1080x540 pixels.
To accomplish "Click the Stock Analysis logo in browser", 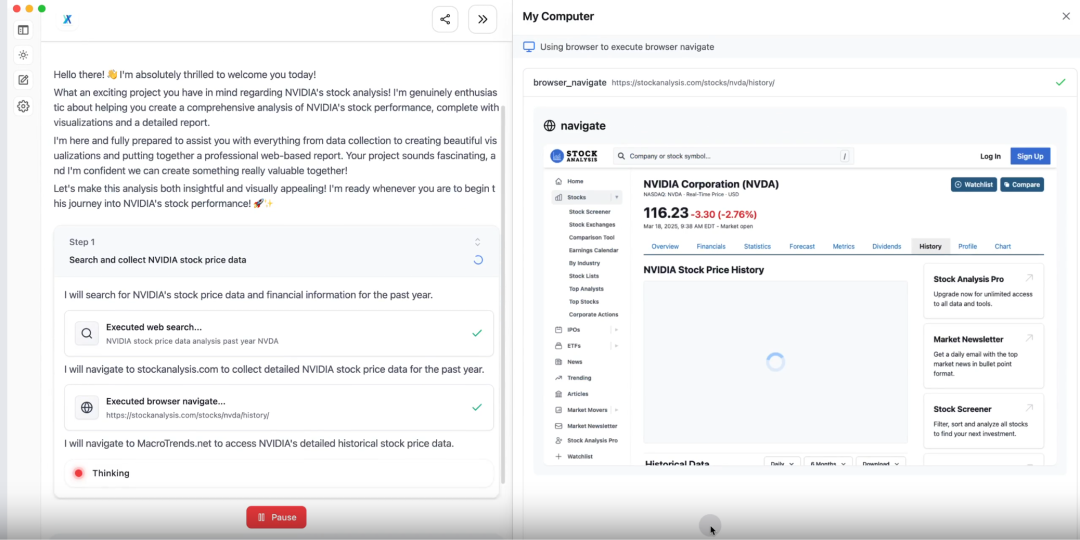I will coord(574,156).
